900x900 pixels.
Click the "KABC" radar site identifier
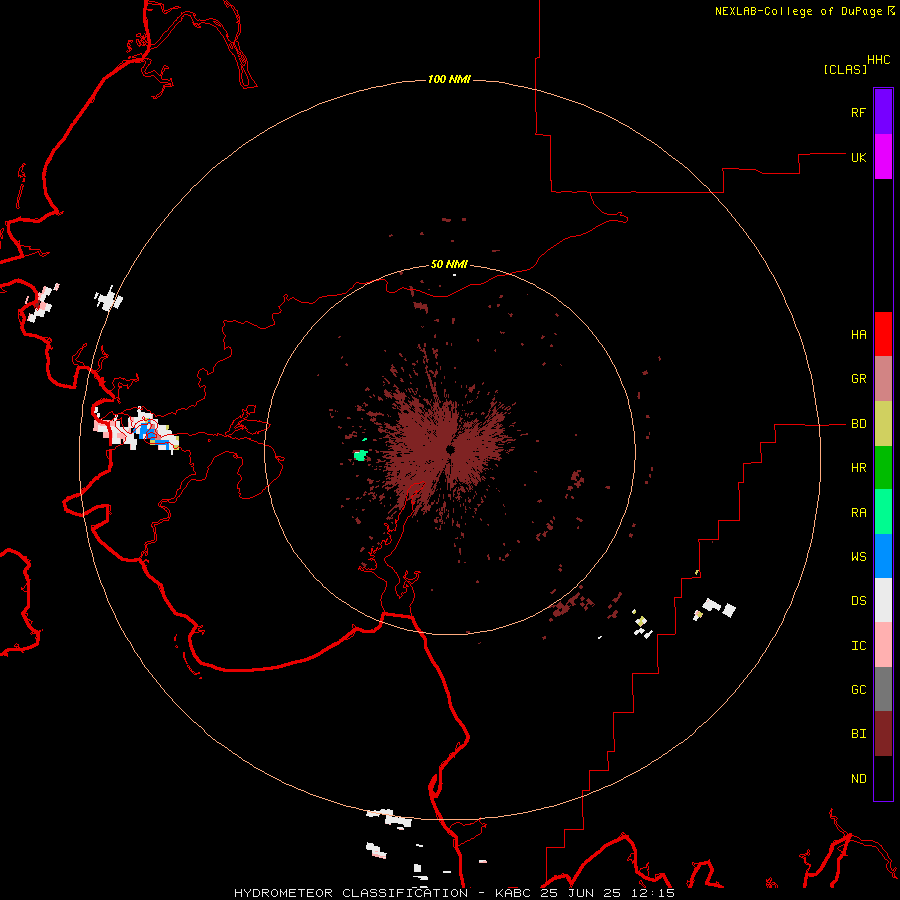(x=514, y=893)
